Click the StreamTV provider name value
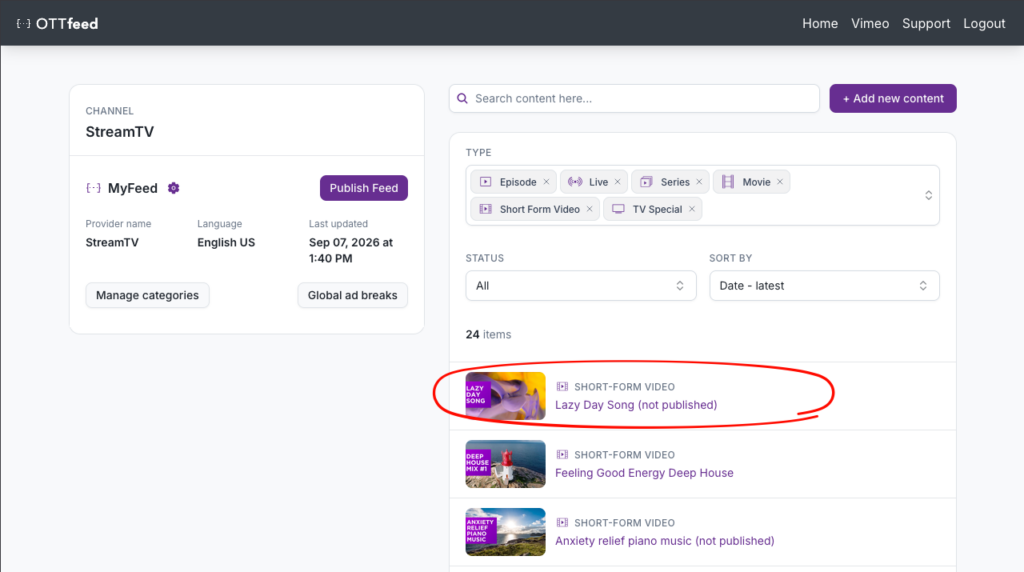This screenshot has width=1024, height=572. coord(112,242)
